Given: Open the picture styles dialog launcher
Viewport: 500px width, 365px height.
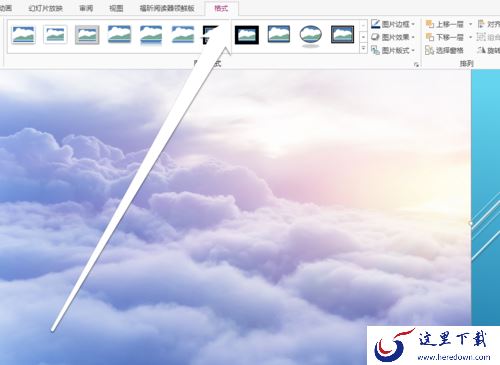Looking at the screenshot, I should pos(416,65).
